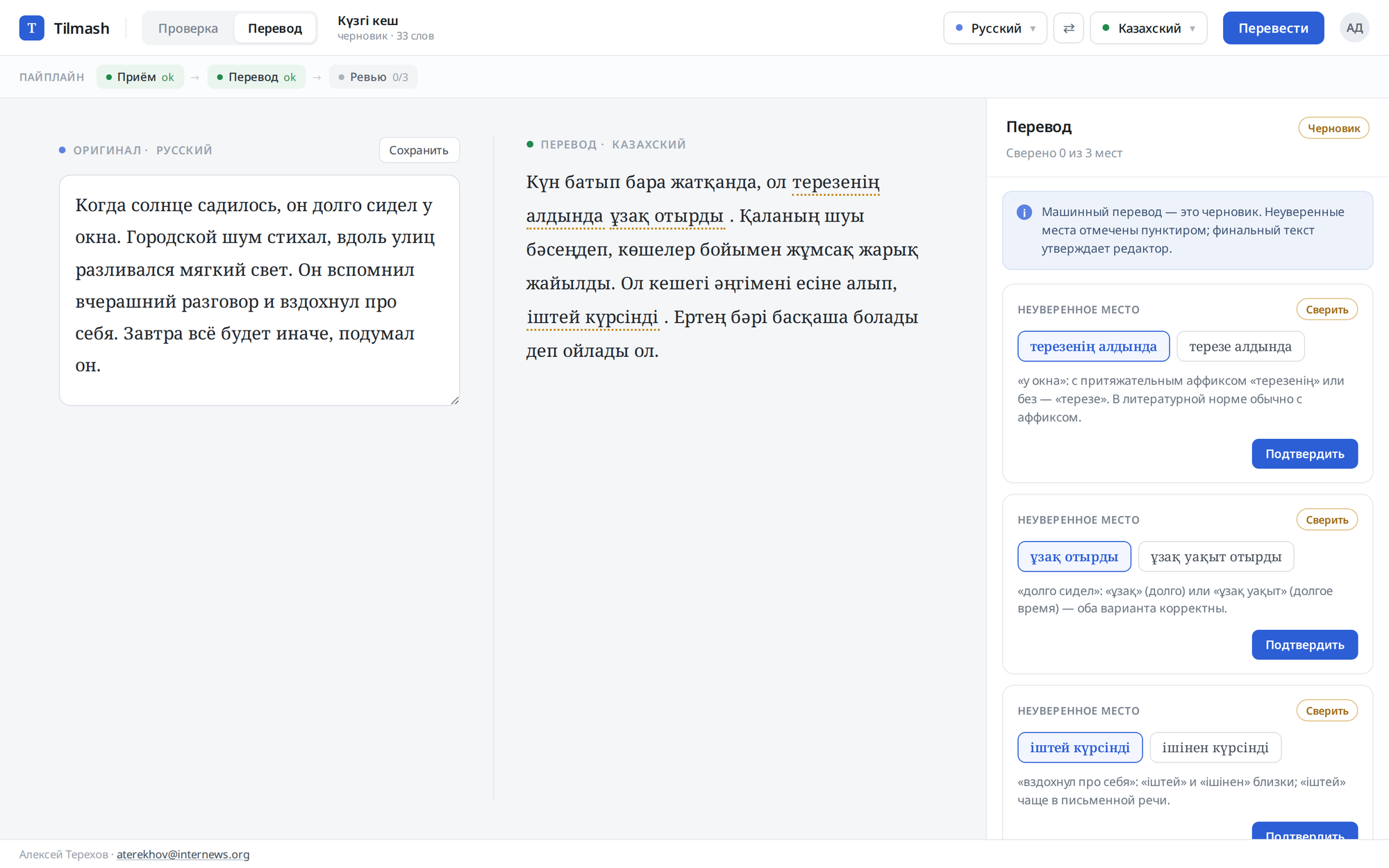Grab the text area resize handle
Viewport: 1389px width, 868px height.
[x=455, y=401]
